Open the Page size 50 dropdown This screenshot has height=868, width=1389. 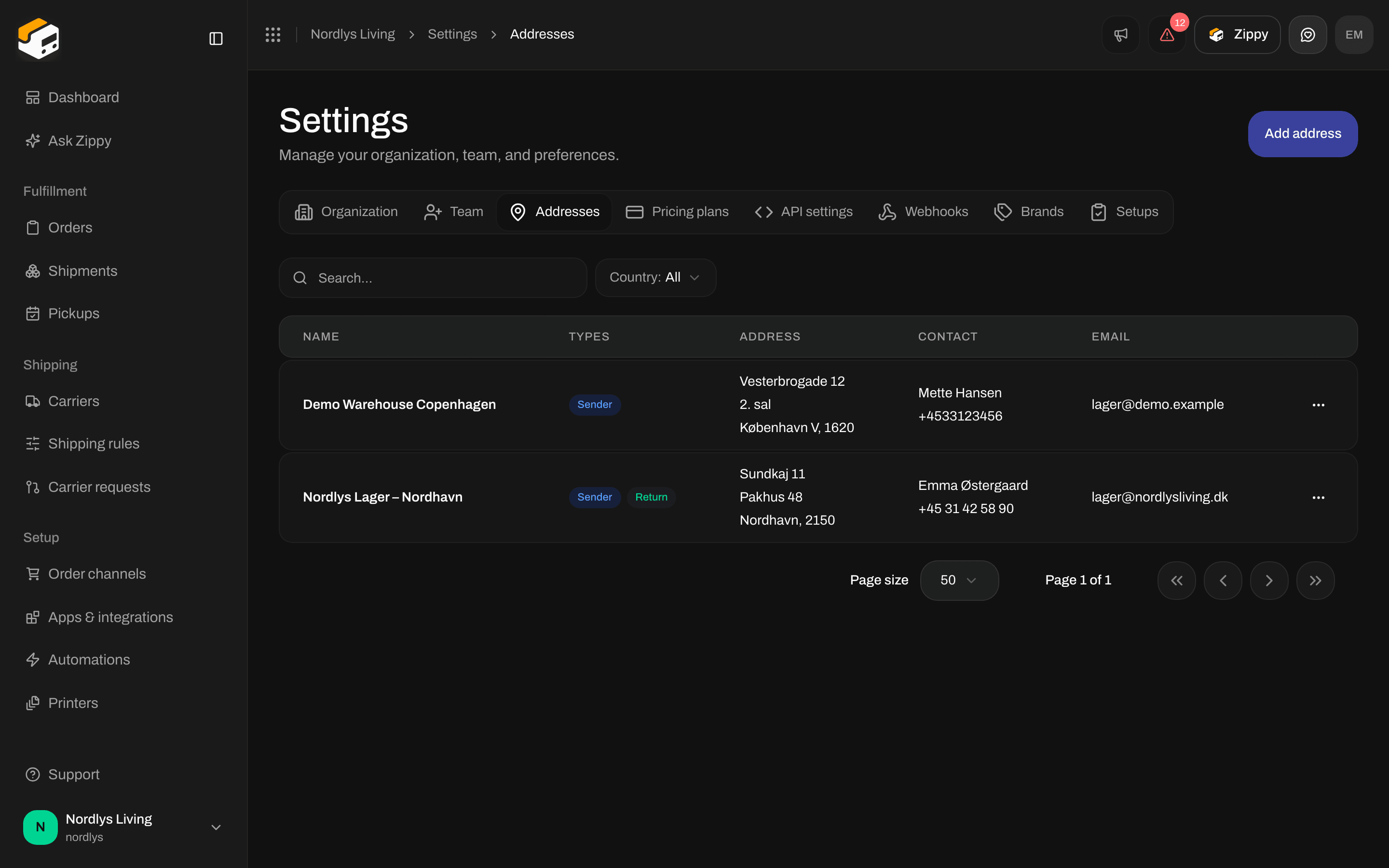click(x=959, y=581)
